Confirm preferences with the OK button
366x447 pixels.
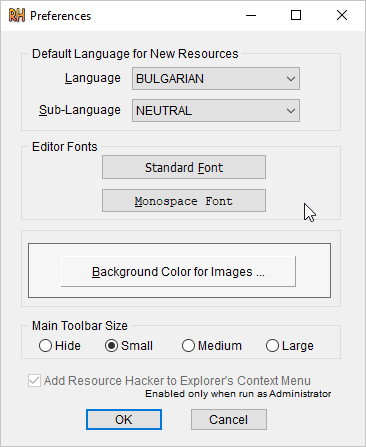pyautogui.click(x=124, y=420)
